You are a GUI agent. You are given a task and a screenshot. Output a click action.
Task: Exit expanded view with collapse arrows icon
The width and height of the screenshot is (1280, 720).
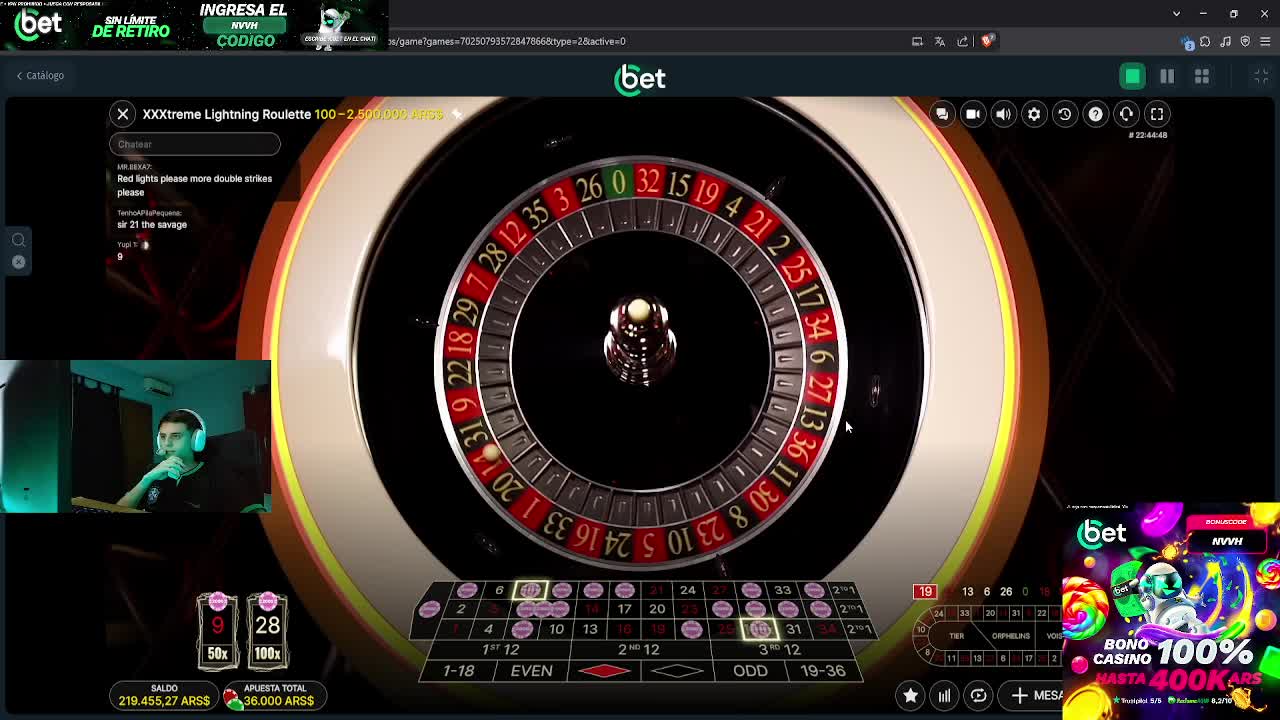1262,76
